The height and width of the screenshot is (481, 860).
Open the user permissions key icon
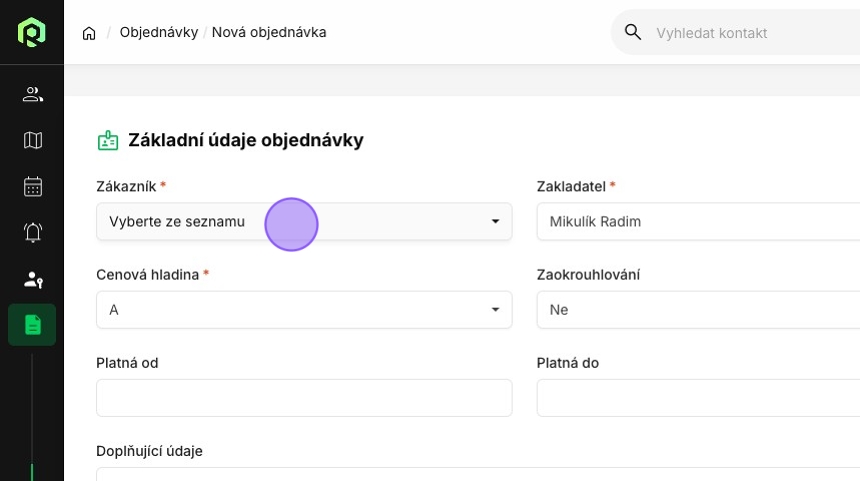click(33, 280)
